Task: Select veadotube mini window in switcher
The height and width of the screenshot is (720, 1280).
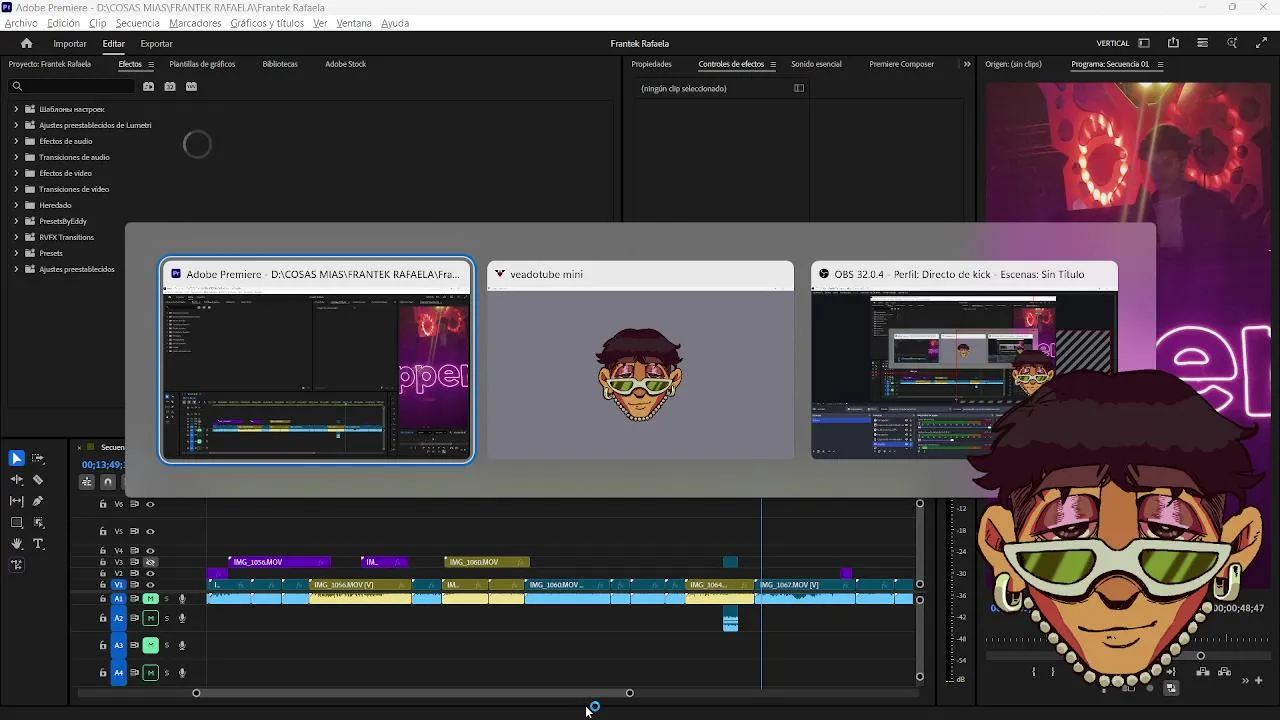Action: pyautogui.click(x=640, y=361)
